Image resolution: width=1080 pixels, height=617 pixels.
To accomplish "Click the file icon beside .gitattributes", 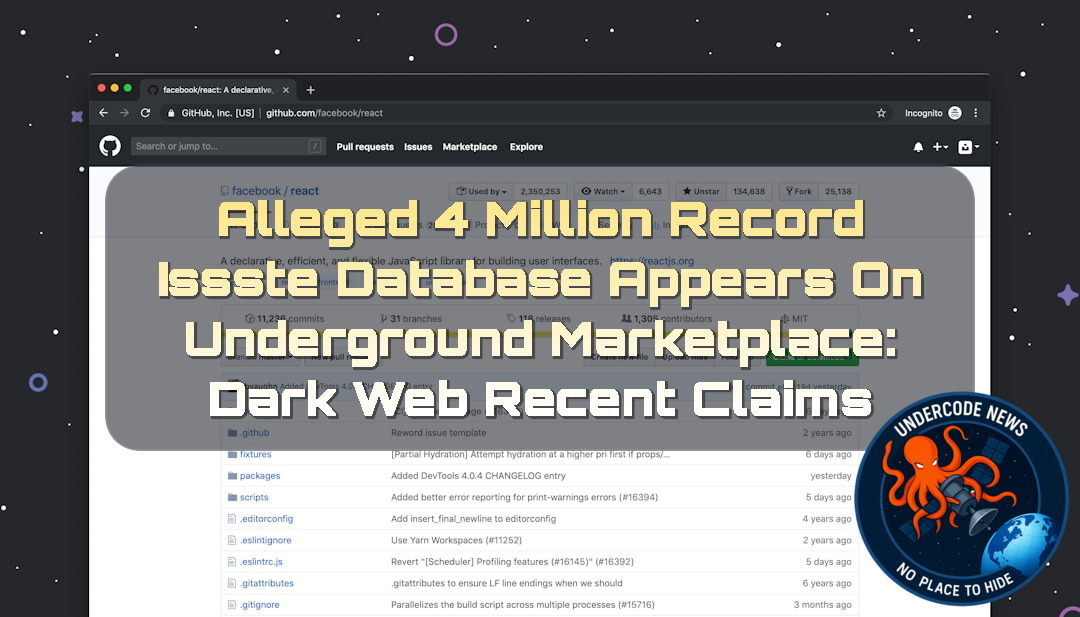I will tap(232, 583).
